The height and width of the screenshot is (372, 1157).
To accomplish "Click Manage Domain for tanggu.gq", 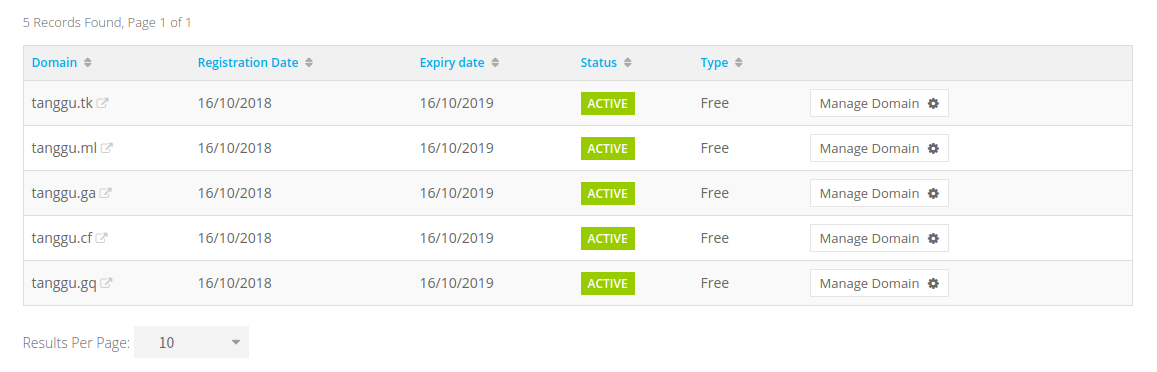I will coord(879,283).
